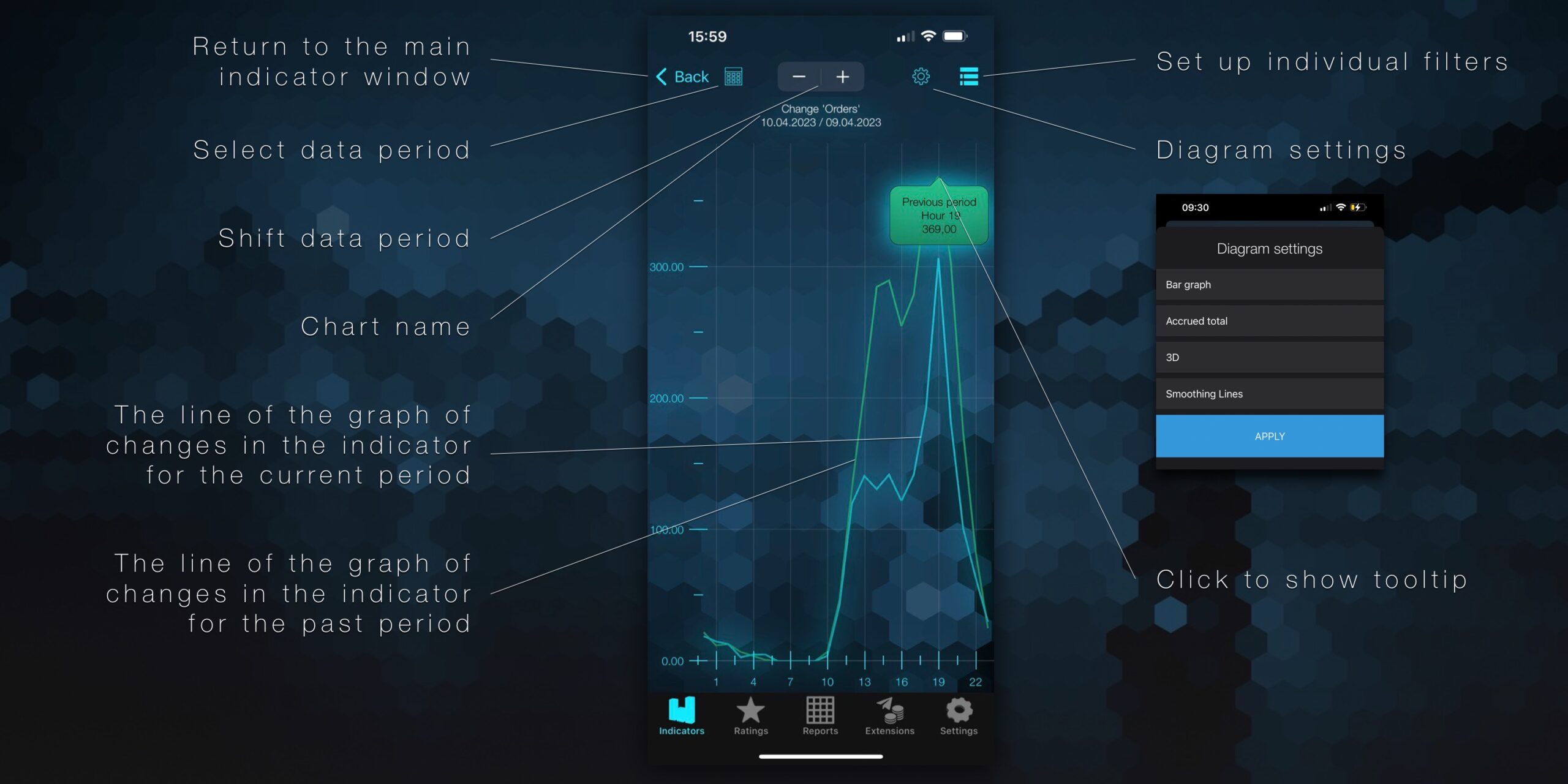
Task: Toggle the Bar graph option
Action: point(1267,285)
